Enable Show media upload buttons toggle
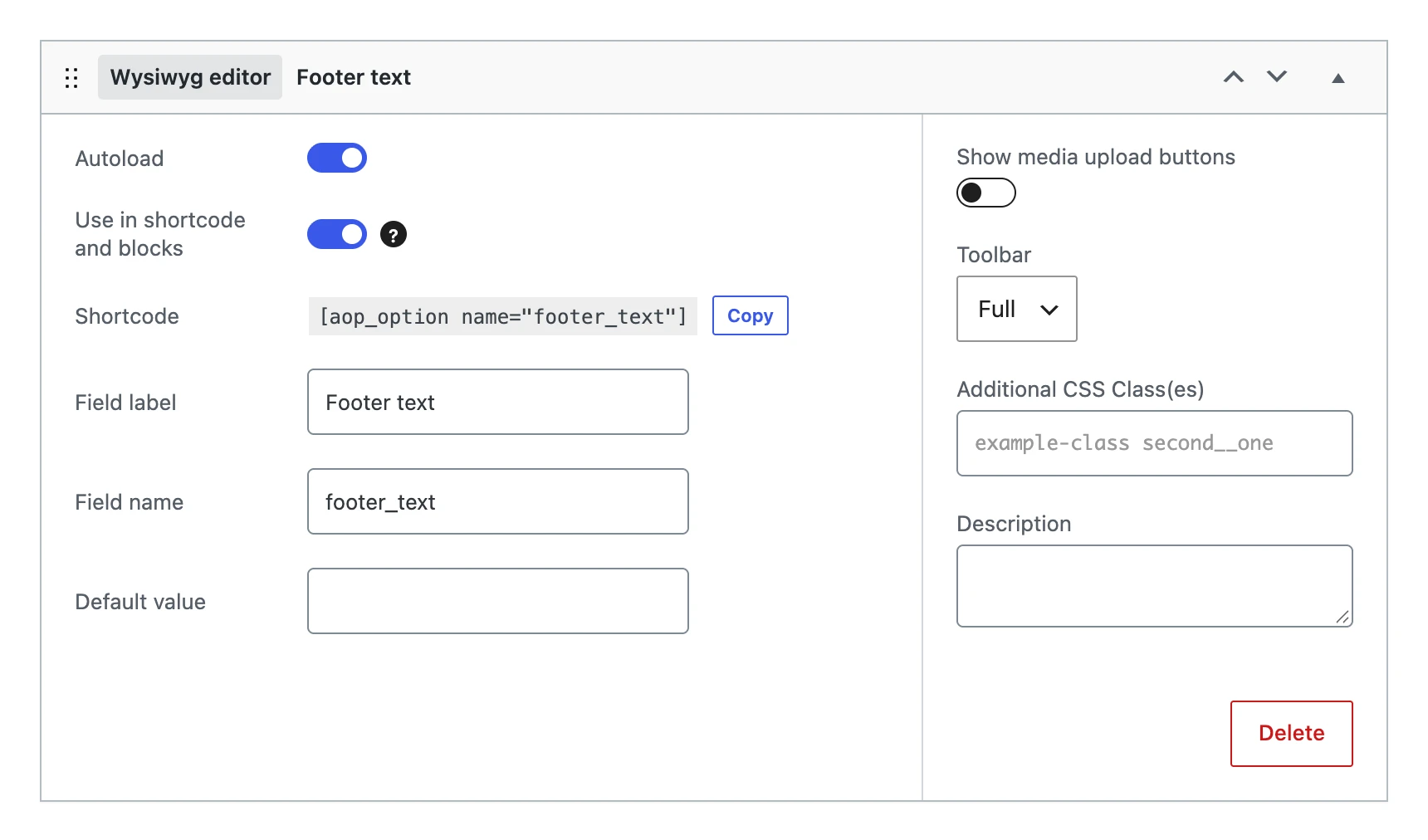 [x=986, y=193]
